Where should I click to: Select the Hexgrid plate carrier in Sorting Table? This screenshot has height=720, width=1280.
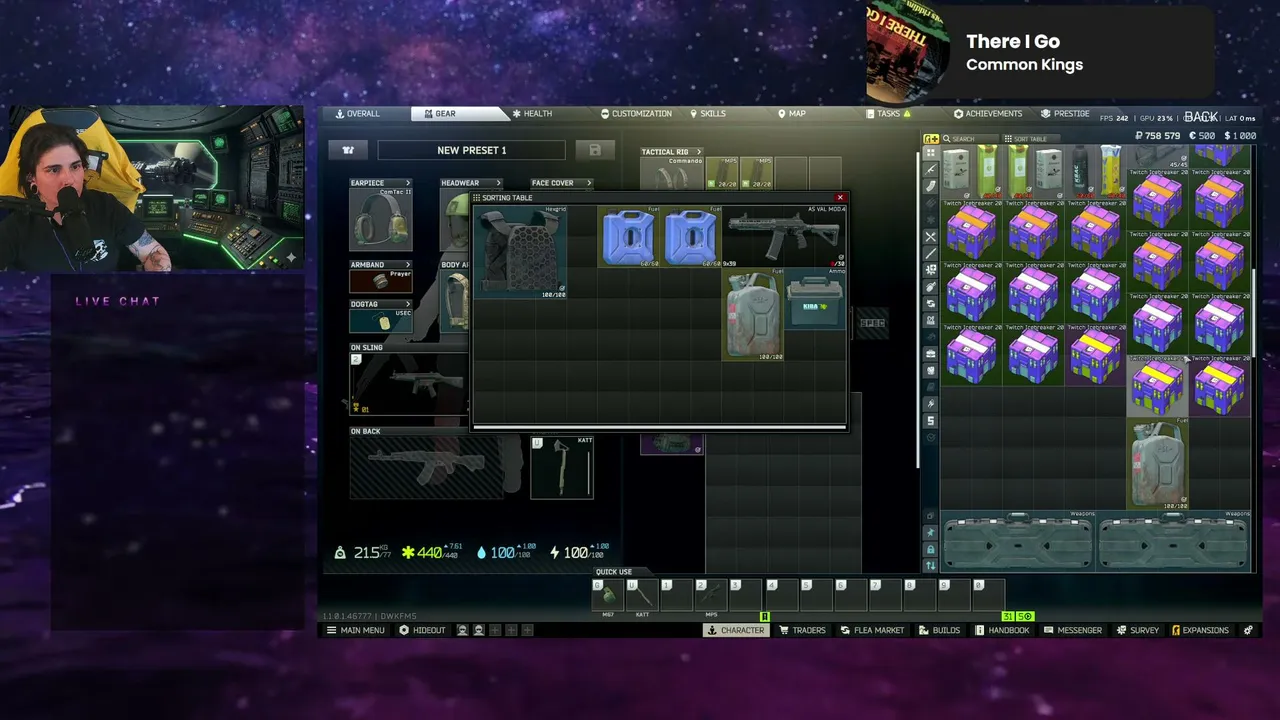tap(521, 252)
